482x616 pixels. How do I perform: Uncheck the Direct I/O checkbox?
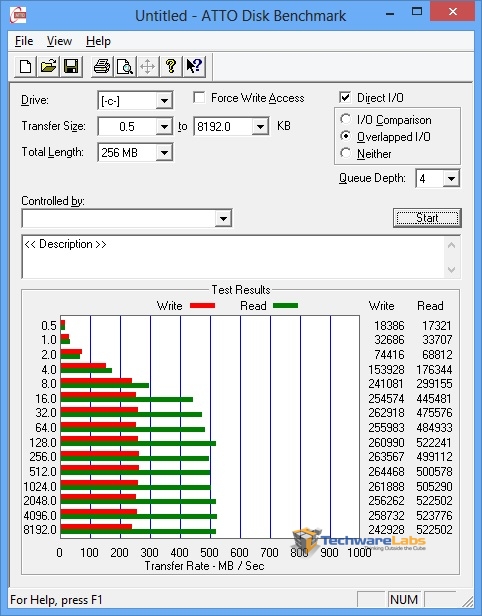345,97
